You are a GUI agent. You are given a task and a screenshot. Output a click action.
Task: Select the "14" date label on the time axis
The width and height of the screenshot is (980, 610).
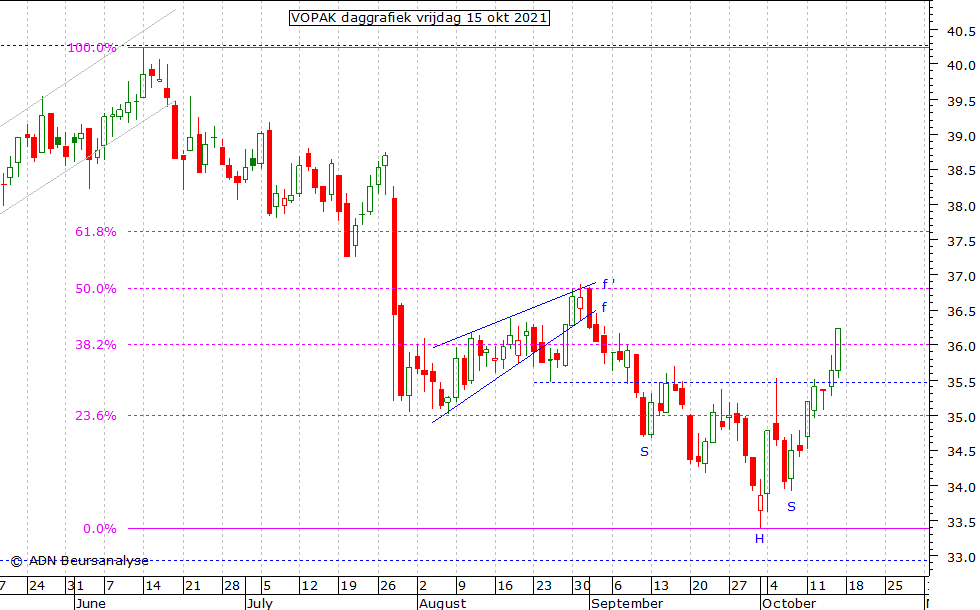[x=153, y=586]
